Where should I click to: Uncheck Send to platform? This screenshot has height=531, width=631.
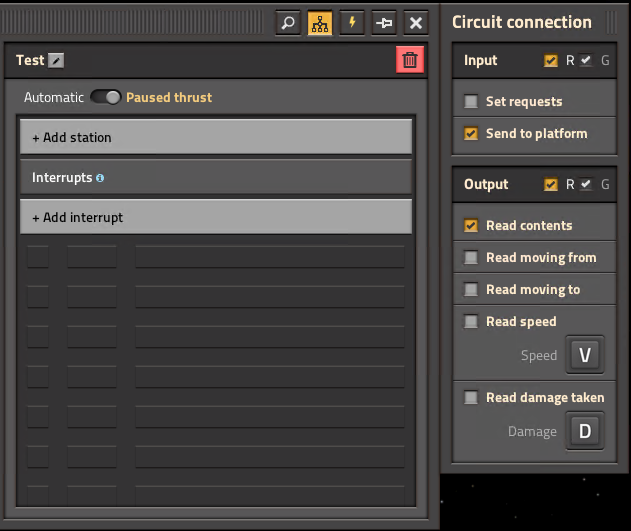pos(471,134)
